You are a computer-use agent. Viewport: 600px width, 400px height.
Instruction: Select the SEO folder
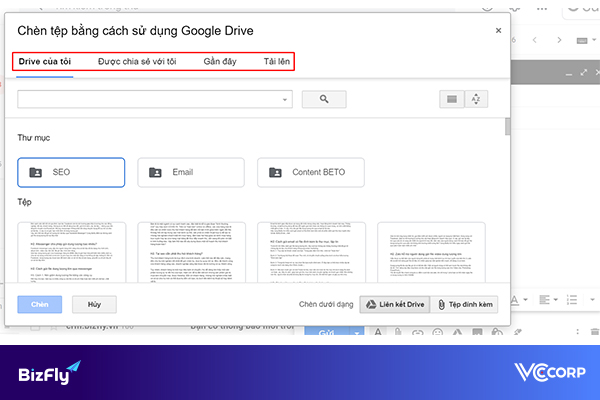pyautogui.click(x=71, y=173)
